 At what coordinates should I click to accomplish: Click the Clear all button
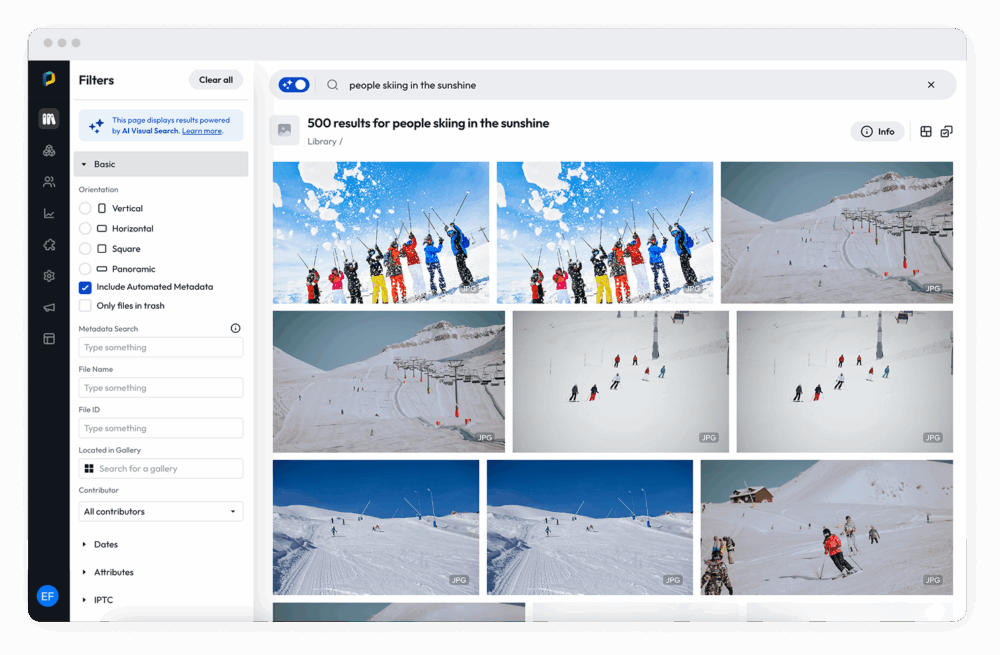pyautogui.click(x=216, y=80)
